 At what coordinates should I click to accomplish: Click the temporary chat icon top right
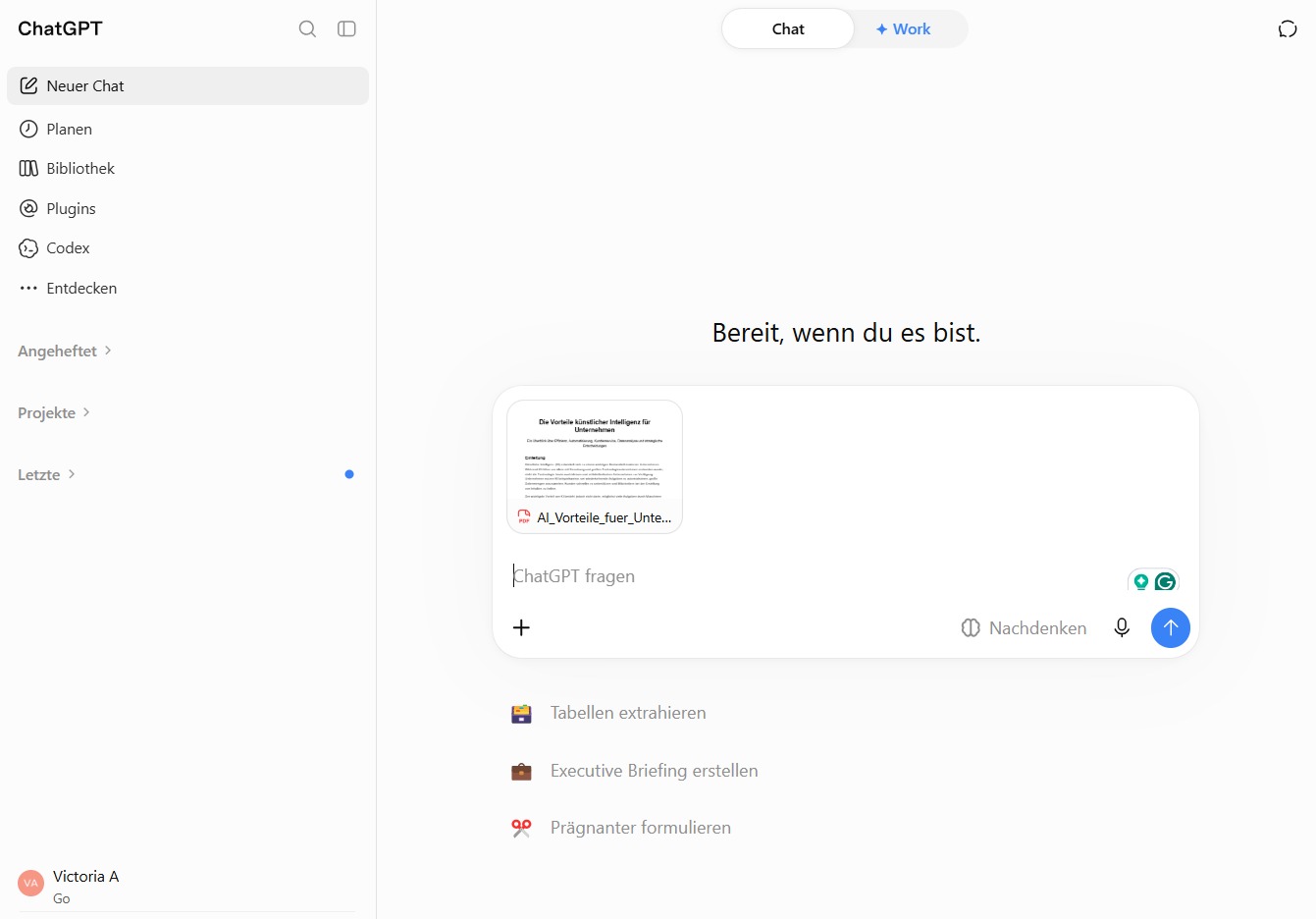(x=1288, y=28)
